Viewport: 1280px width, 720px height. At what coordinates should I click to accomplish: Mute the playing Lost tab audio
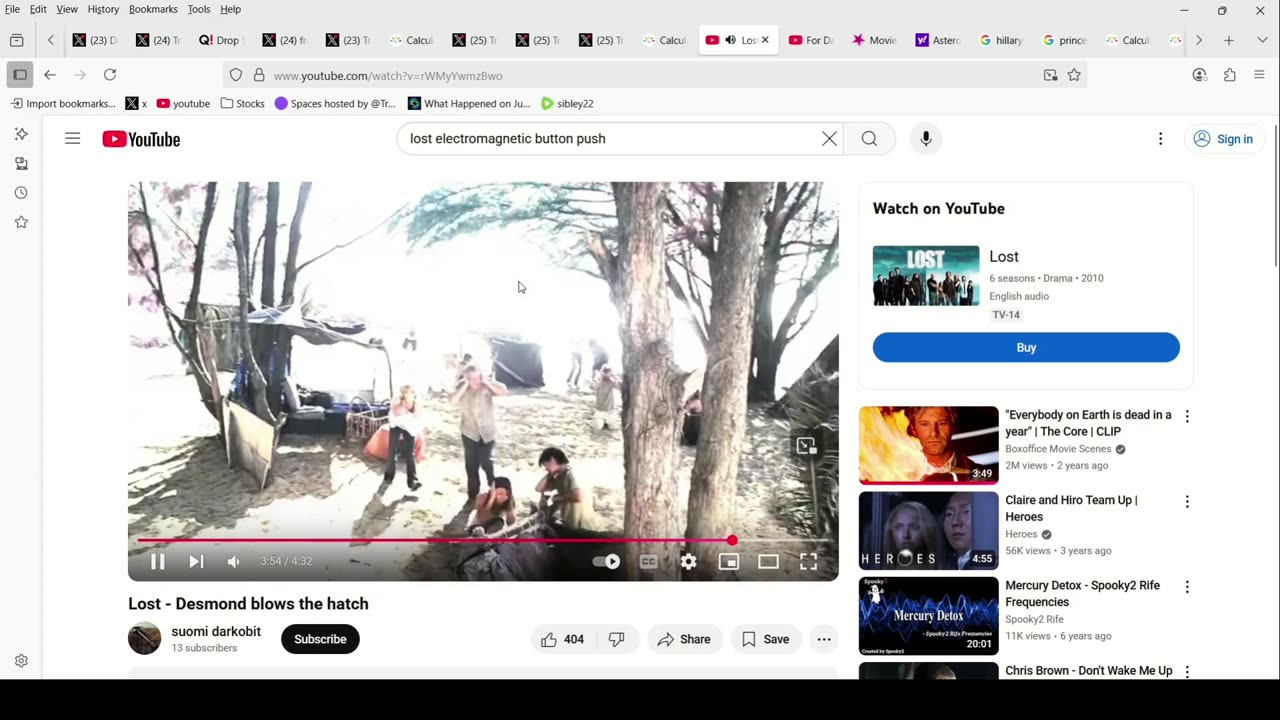[731, 40]
